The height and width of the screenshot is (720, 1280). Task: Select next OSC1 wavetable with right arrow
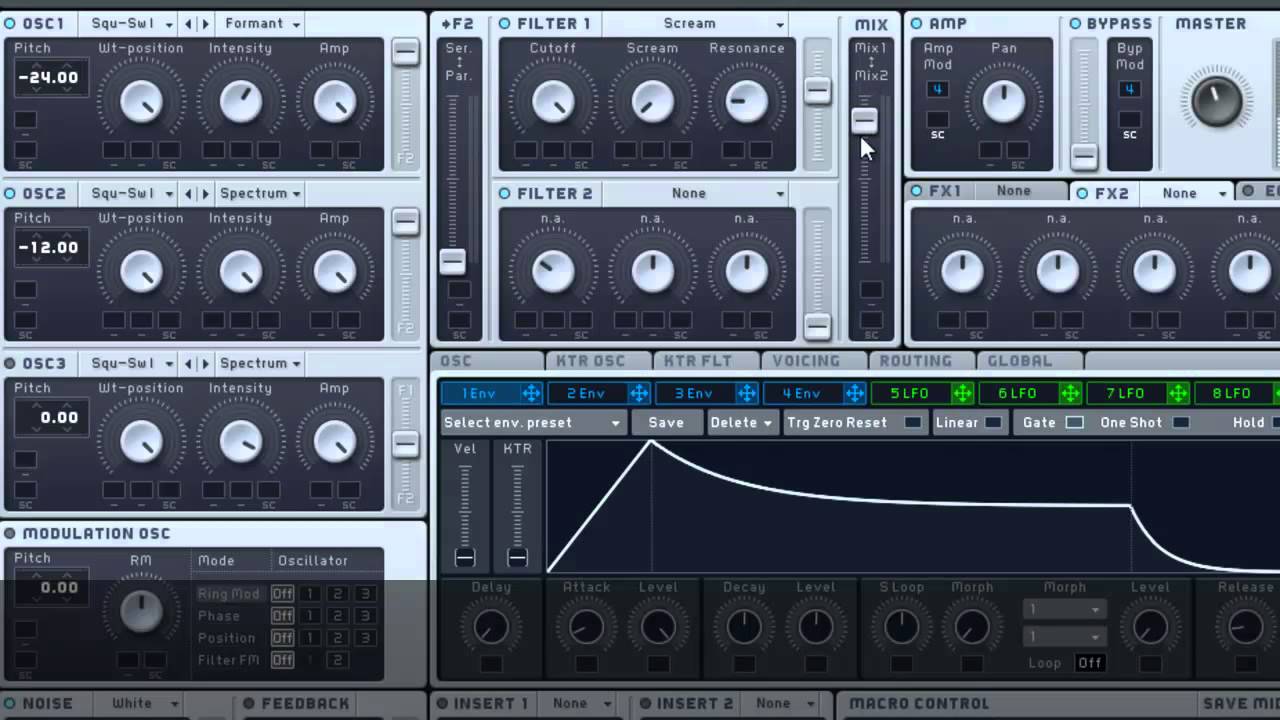(205, 23)
